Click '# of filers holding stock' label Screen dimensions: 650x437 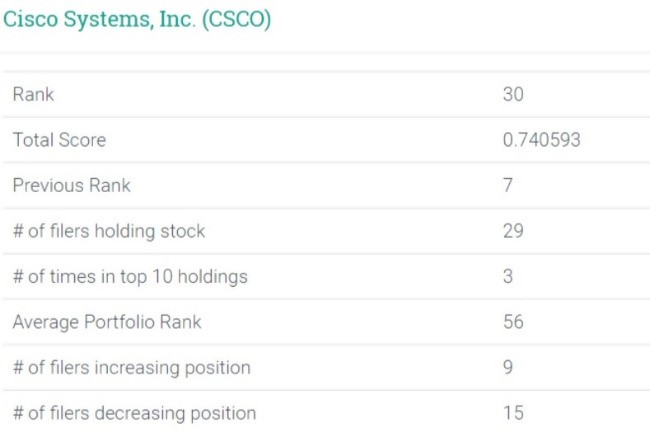(x=109, y=231)
